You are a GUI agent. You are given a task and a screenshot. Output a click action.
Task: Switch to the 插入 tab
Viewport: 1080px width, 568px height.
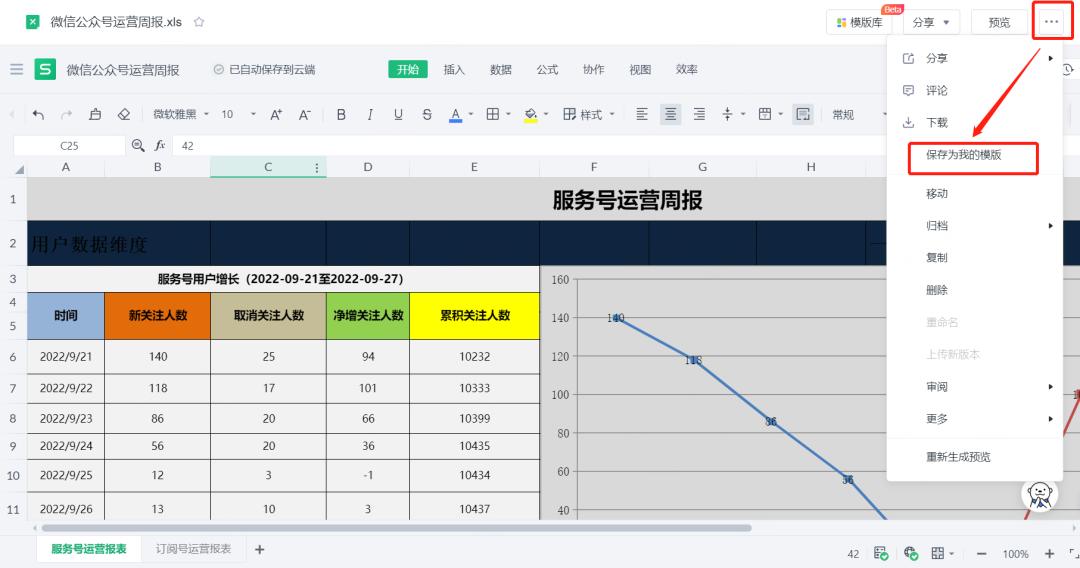454,69
